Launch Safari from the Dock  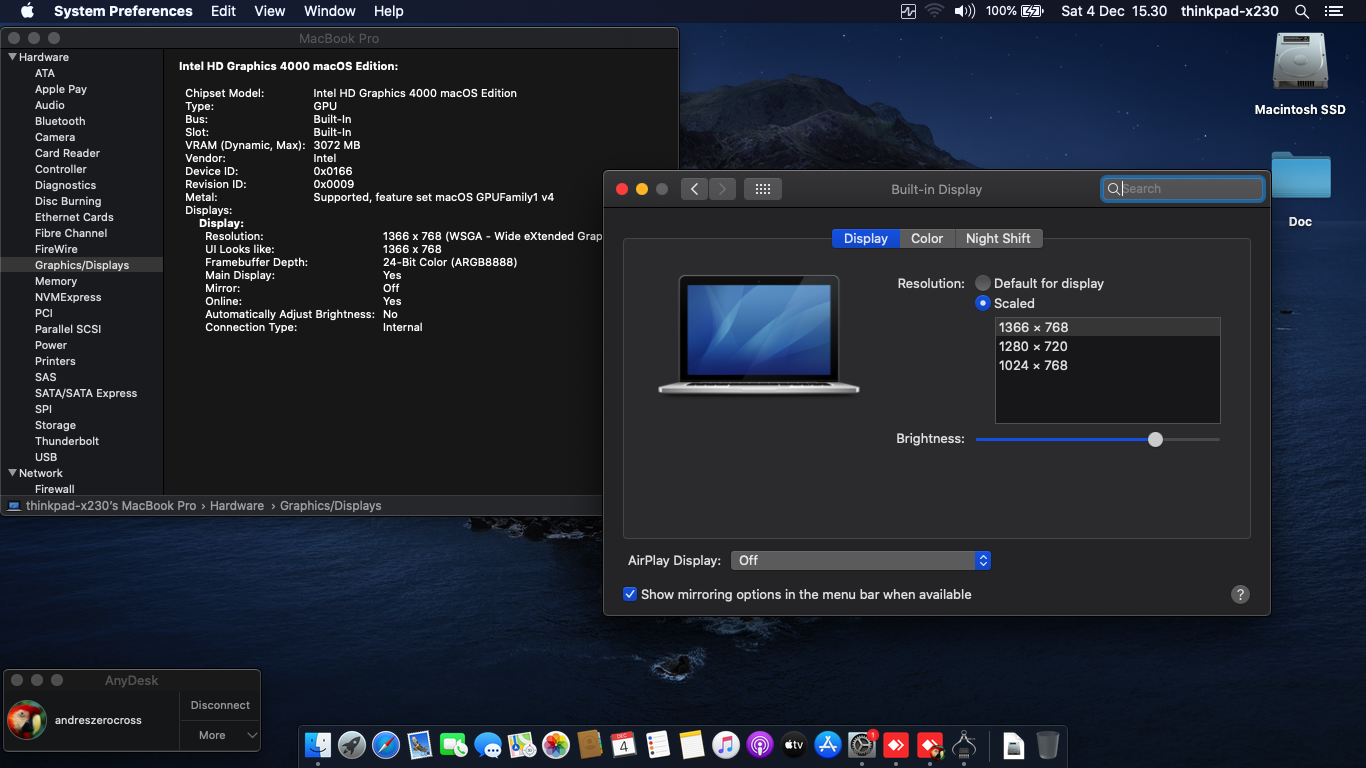[x=386, y=745]
